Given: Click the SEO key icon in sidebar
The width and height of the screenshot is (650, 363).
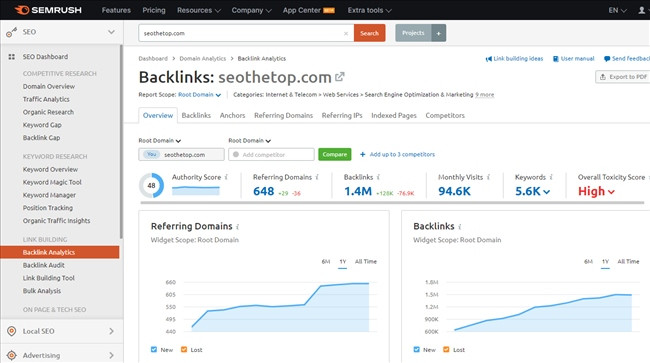Looking at the screenshot, I should pyautogui.click(x=12, y=32).
